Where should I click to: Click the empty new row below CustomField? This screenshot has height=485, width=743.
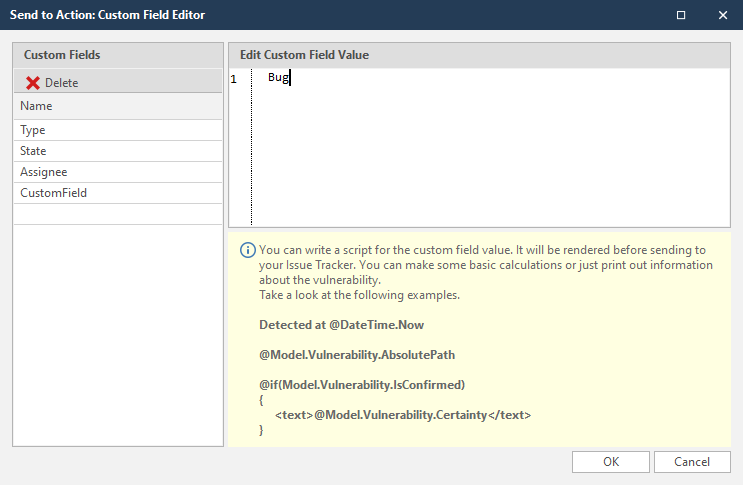(117, 214)
